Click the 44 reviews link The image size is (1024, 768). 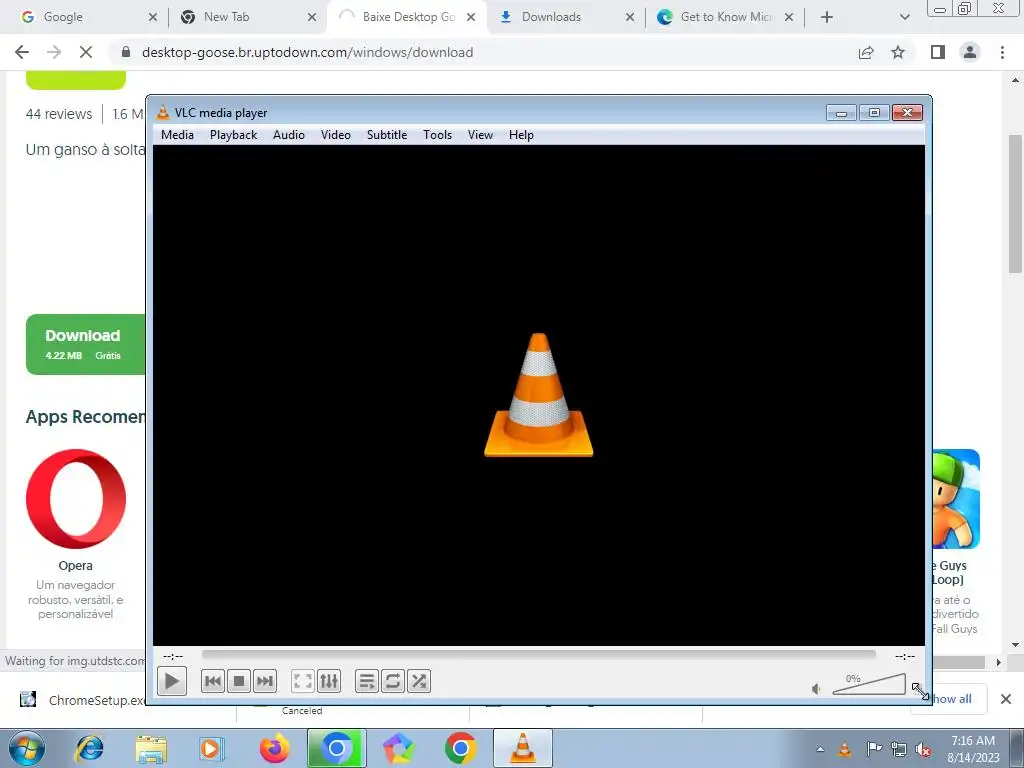(x=59, y=114)
